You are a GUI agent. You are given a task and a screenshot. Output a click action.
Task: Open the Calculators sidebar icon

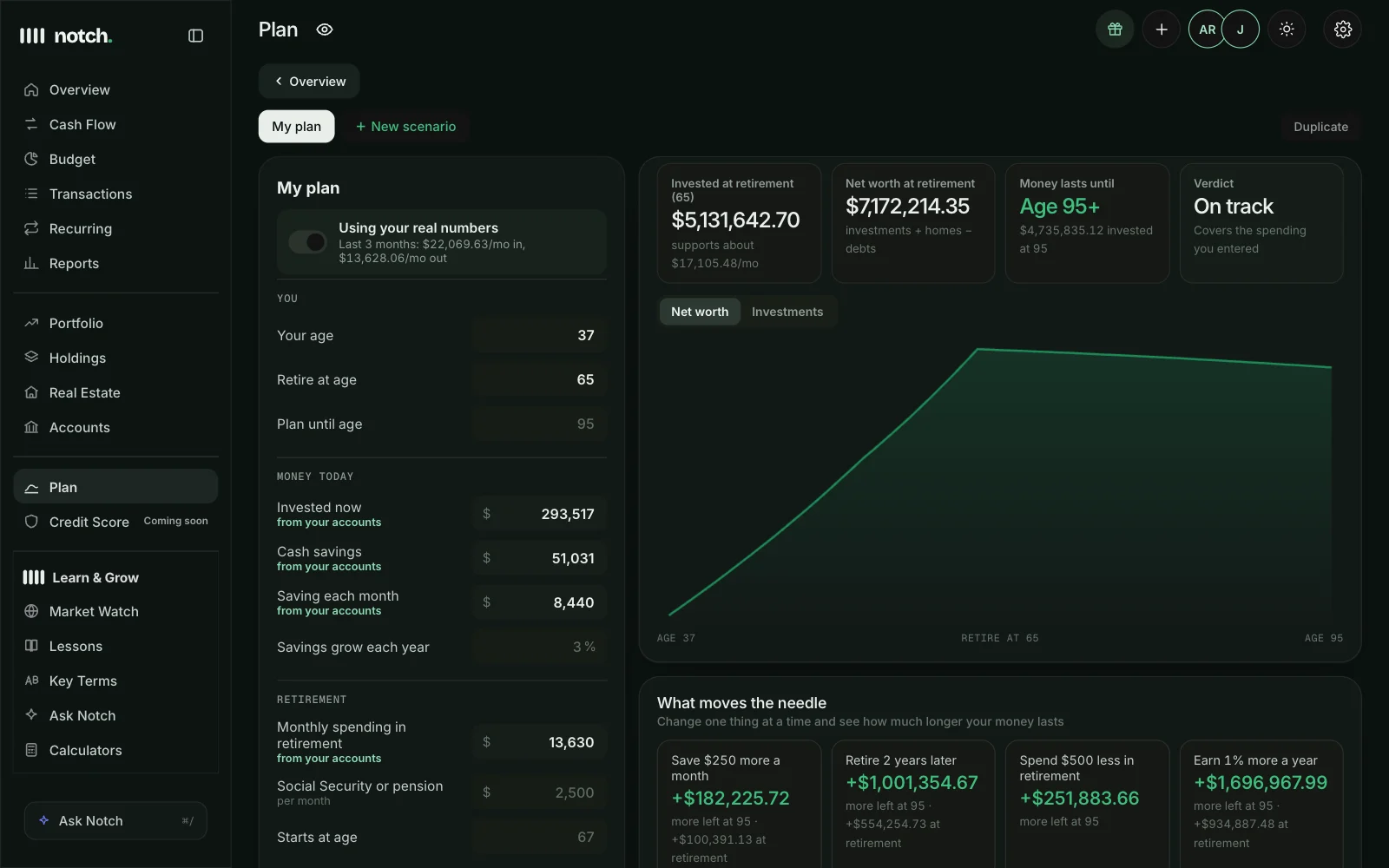pos(31,750)
